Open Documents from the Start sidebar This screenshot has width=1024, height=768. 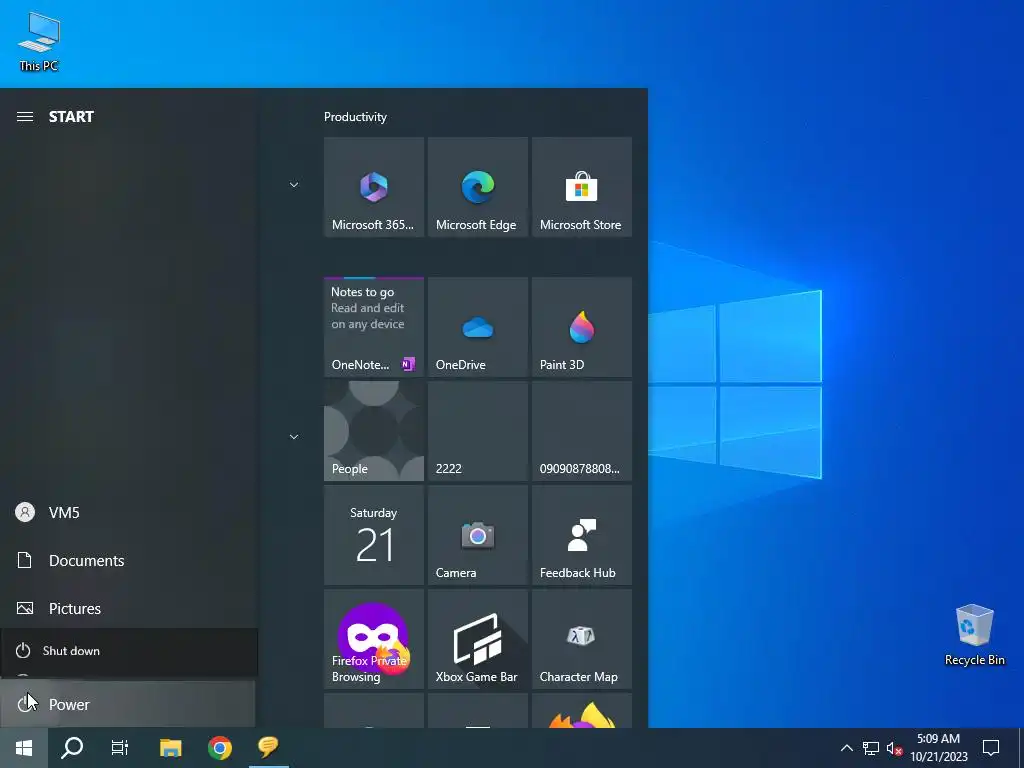(x=127, y=560)
